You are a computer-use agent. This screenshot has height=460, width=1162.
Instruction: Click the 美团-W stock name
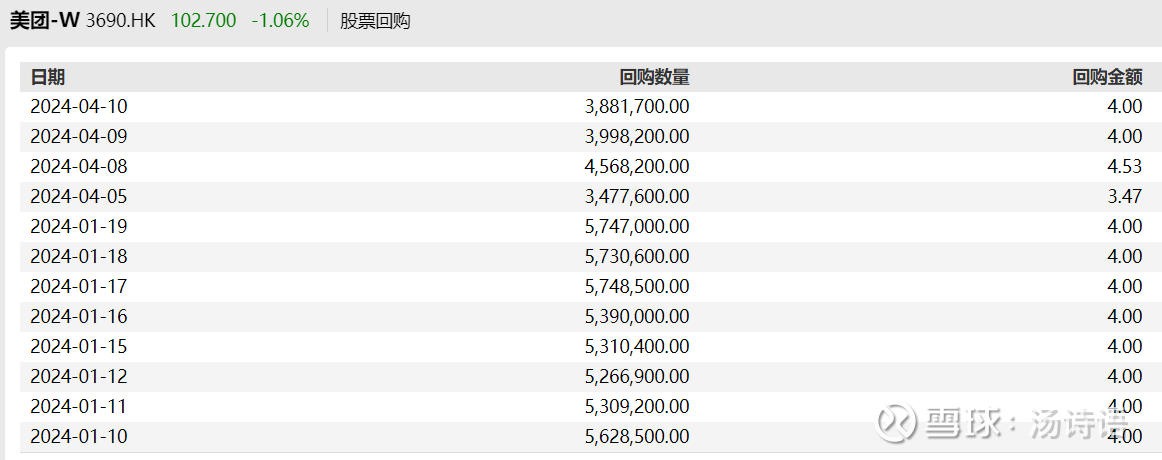pyautogui.click(x=44, y=21)
